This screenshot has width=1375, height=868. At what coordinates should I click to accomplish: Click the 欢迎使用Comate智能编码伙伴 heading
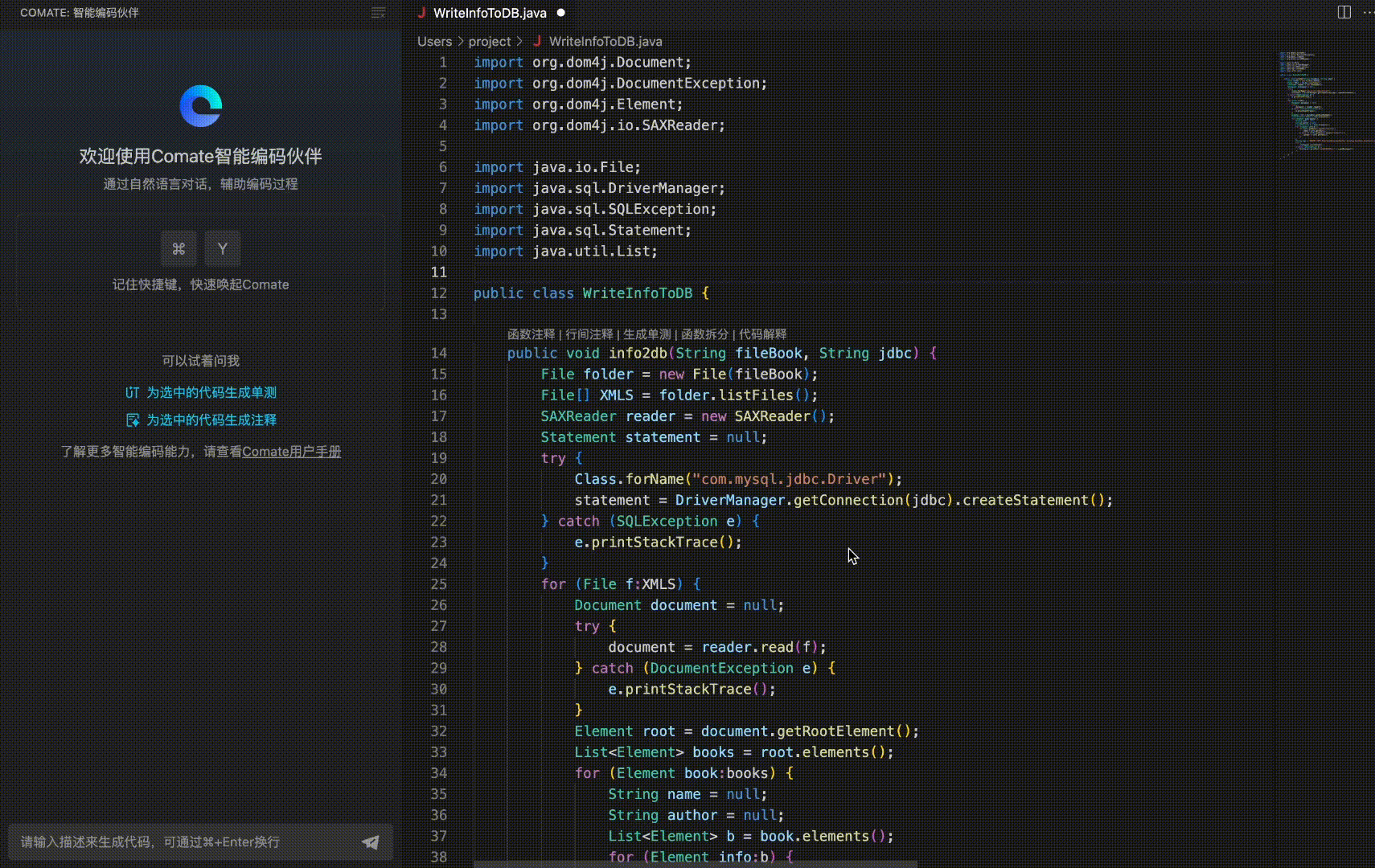(200, 156)
